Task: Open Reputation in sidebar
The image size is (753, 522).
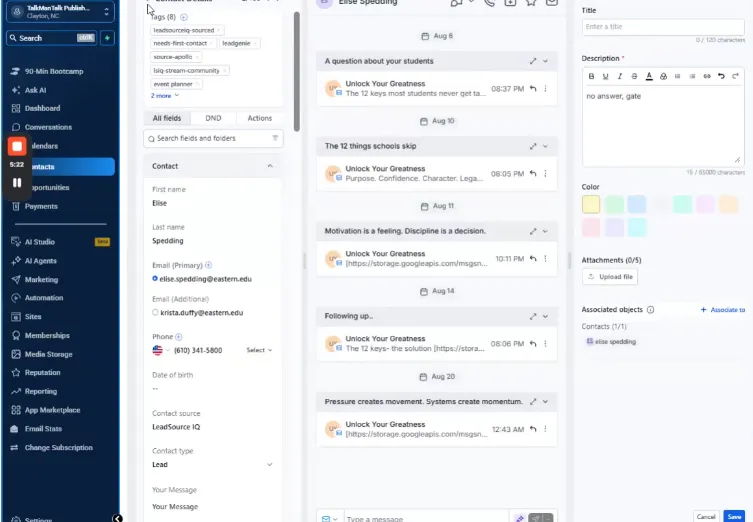Action: [42, 373]
